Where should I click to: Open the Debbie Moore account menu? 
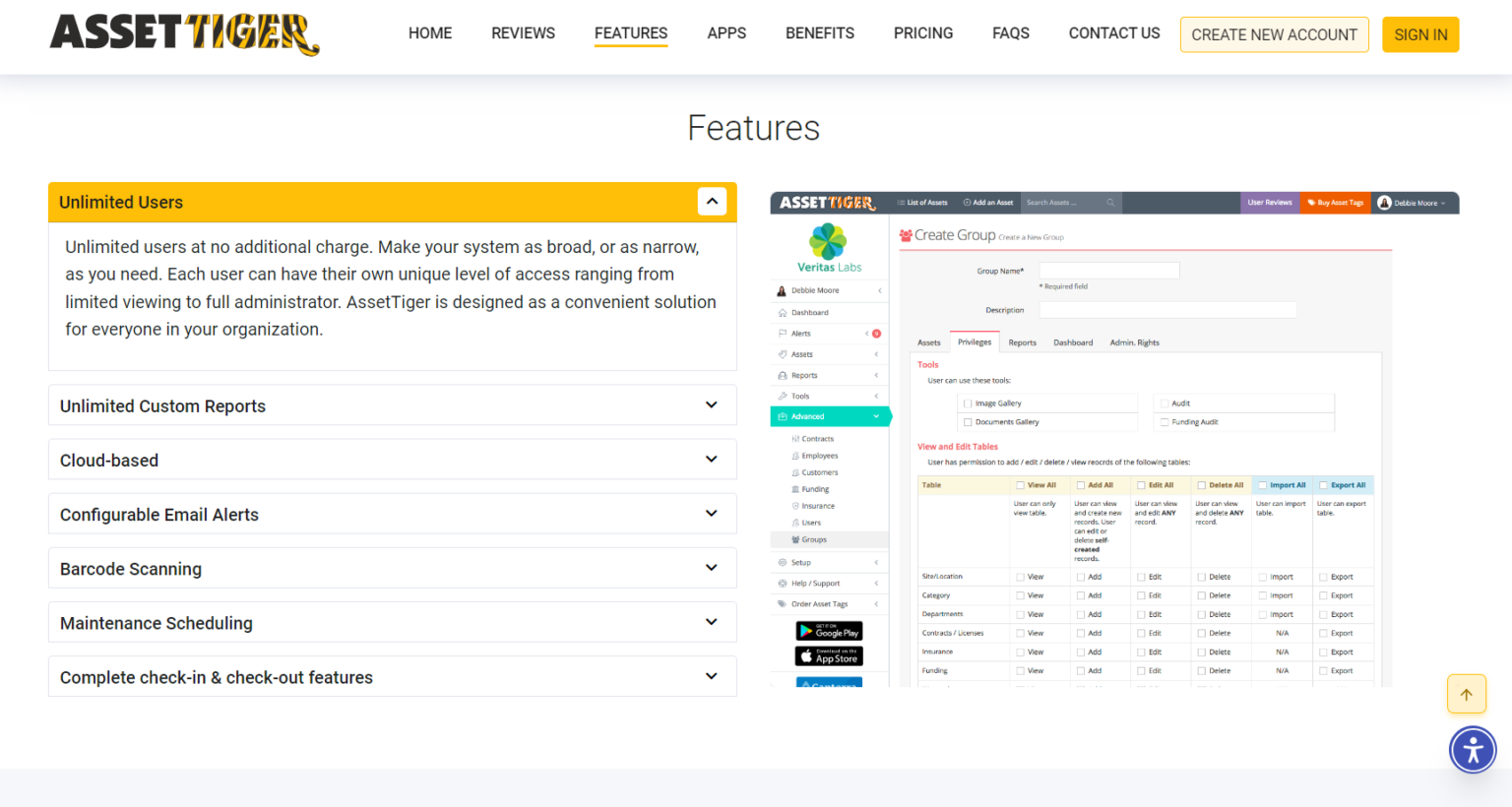[x=1415, y=203]
